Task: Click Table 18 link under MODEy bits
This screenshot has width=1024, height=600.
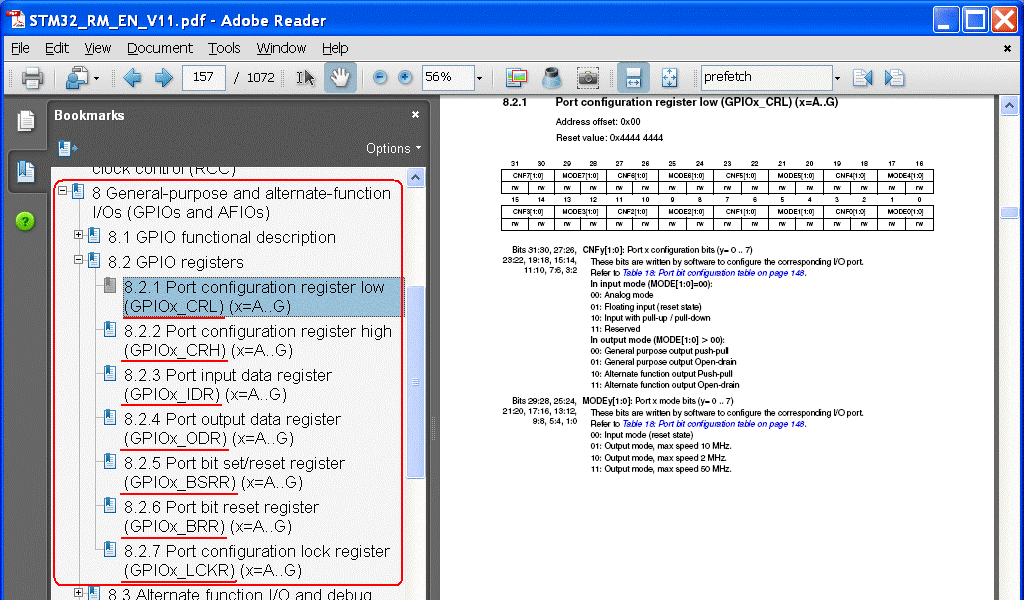Action: [x=713, y=424]
